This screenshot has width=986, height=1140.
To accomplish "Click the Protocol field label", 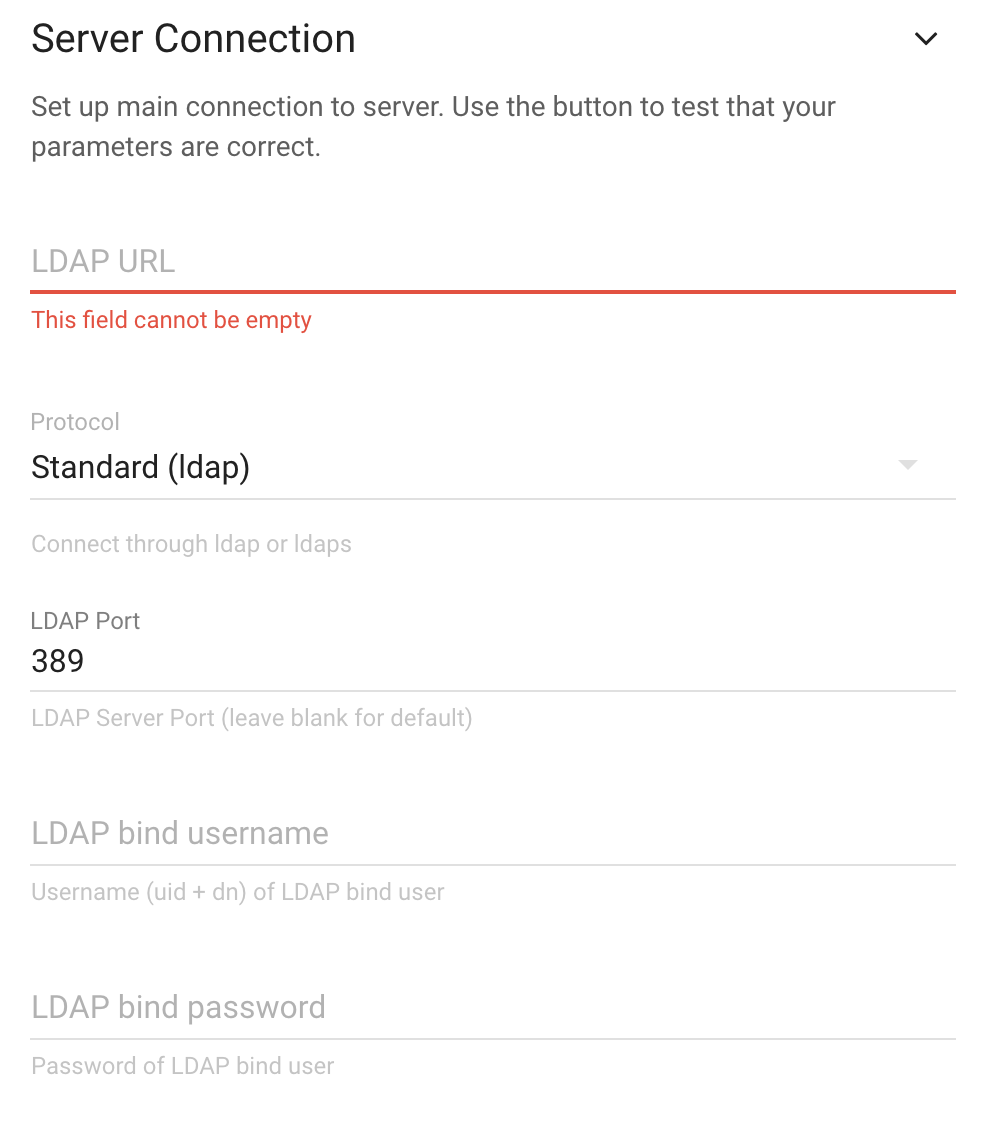I will tap(75, 422).
